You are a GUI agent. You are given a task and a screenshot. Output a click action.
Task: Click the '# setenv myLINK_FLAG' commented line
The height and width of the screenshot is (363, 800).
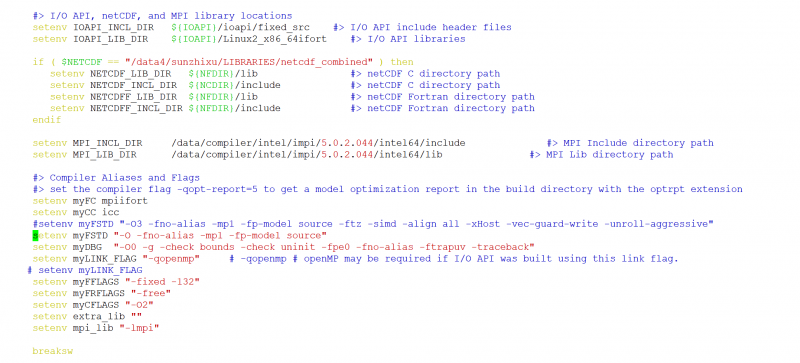(85, 270)
